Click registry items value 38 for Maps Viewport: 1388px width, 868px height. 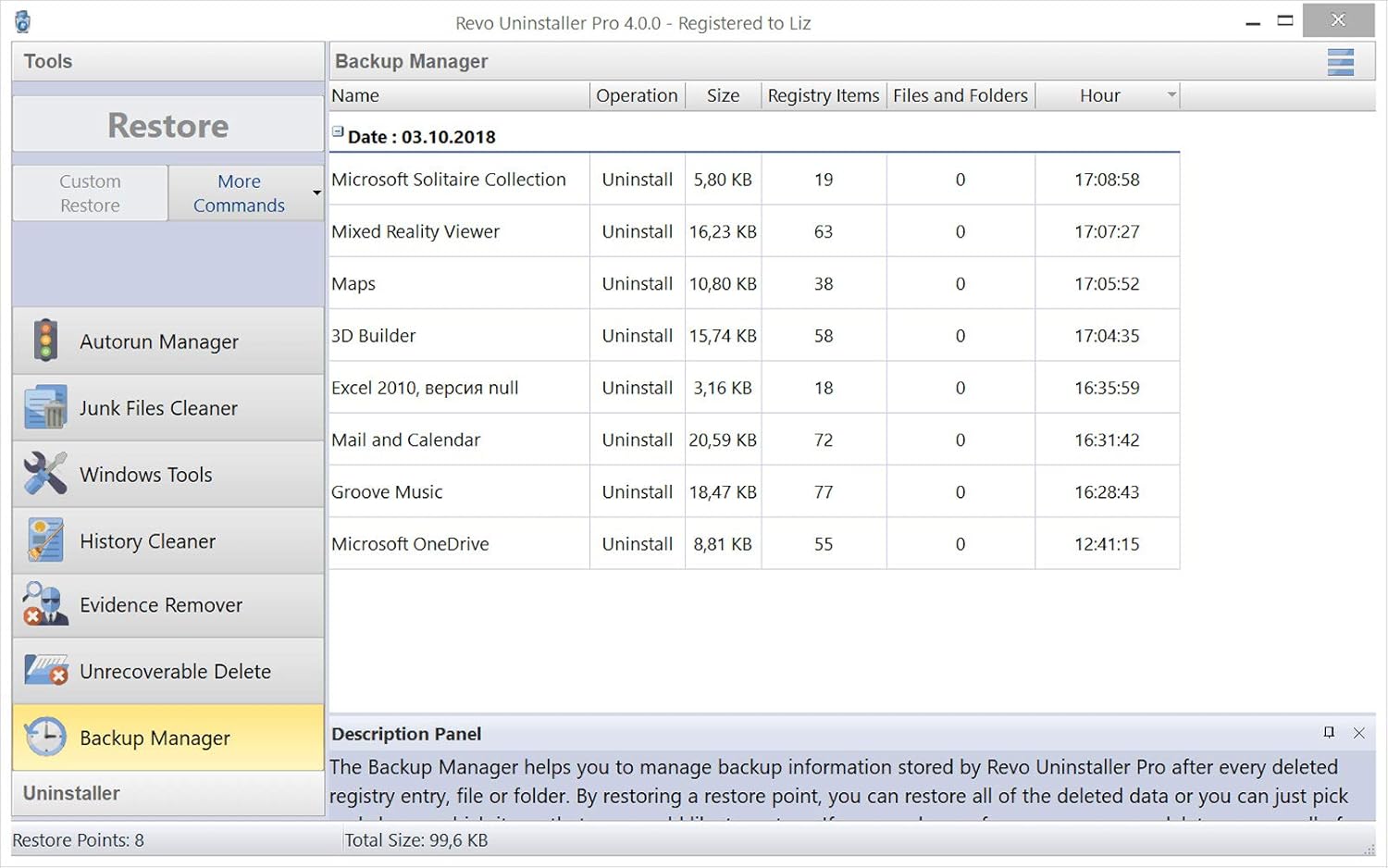824,283
